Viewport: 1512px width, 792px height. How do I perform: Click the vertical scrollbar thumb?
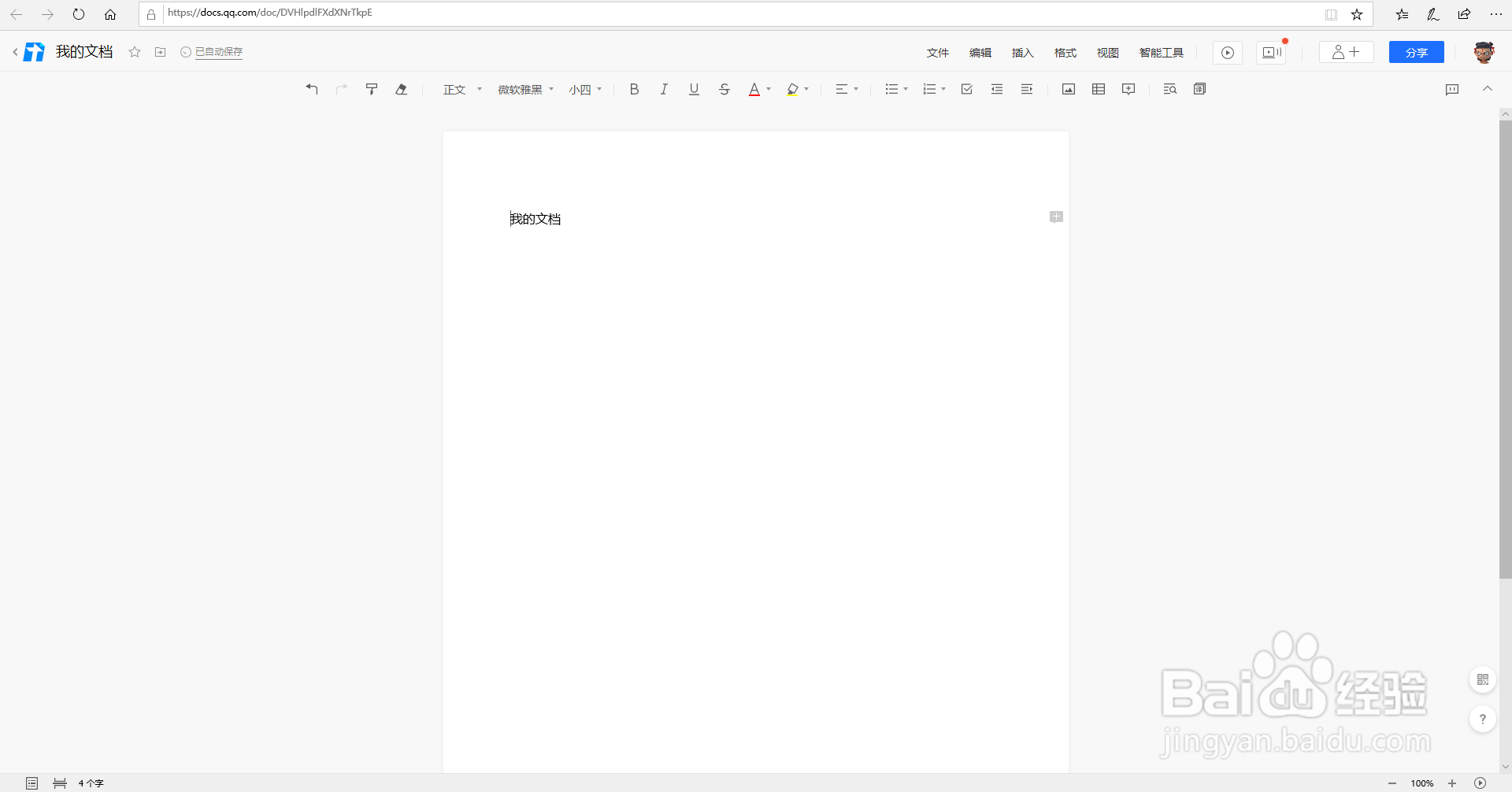coord(1505,349)
